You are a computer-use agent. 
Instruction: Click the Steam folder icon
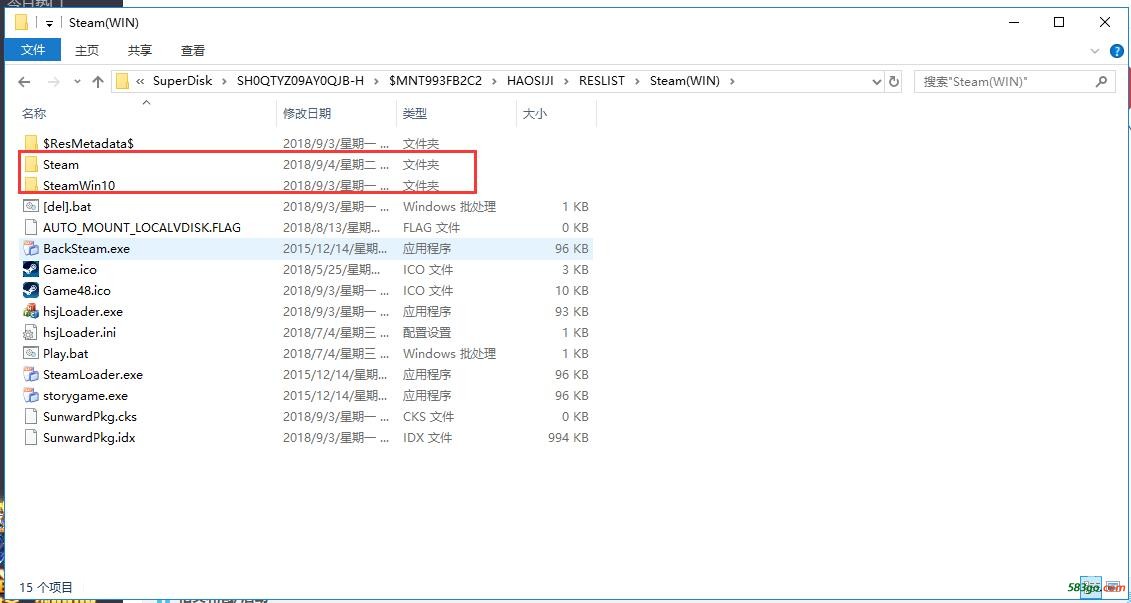tap(31, 164)
